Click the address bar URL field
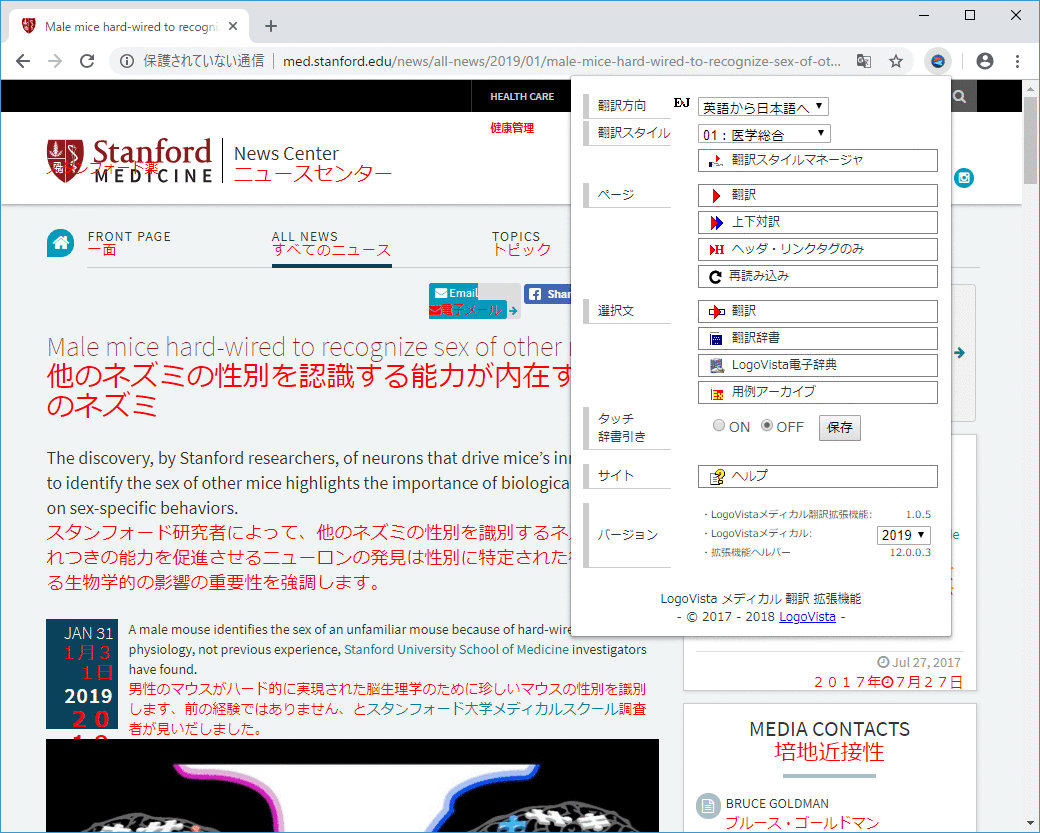 coord(561,61)
